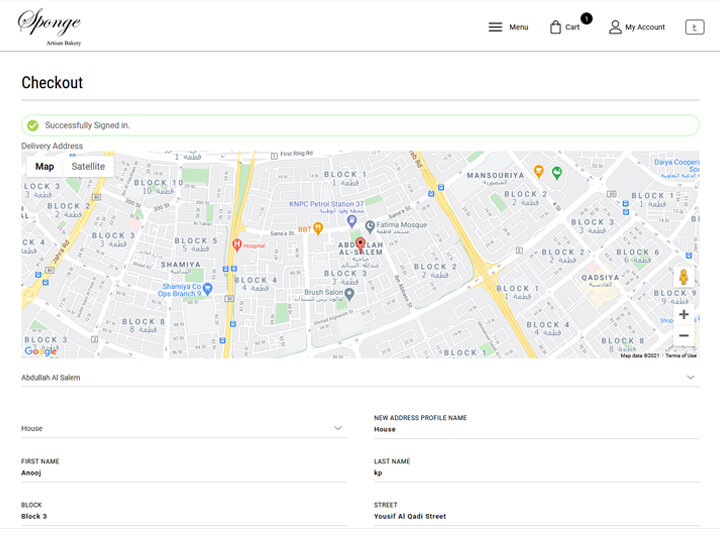Zoom out the map with minus

coord(684,335)
